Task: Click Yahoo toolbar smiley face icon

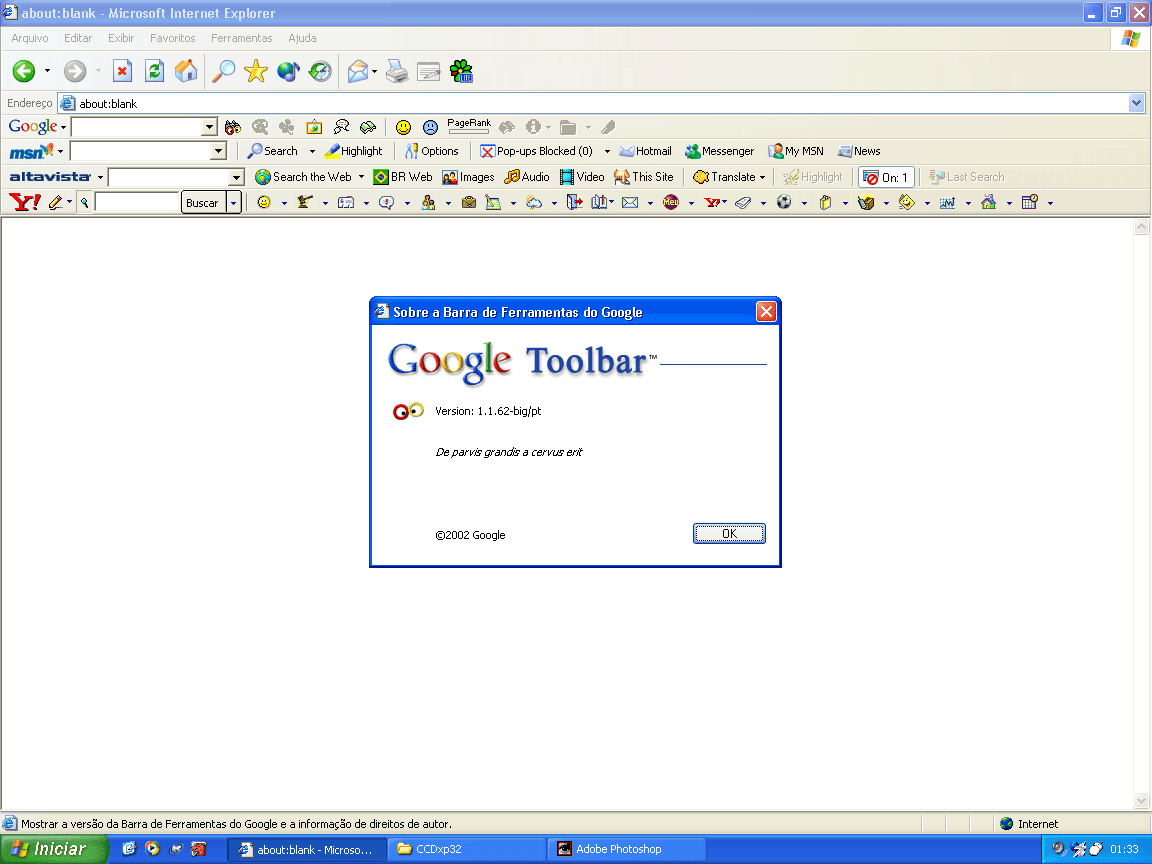Action: coord(264,202)
